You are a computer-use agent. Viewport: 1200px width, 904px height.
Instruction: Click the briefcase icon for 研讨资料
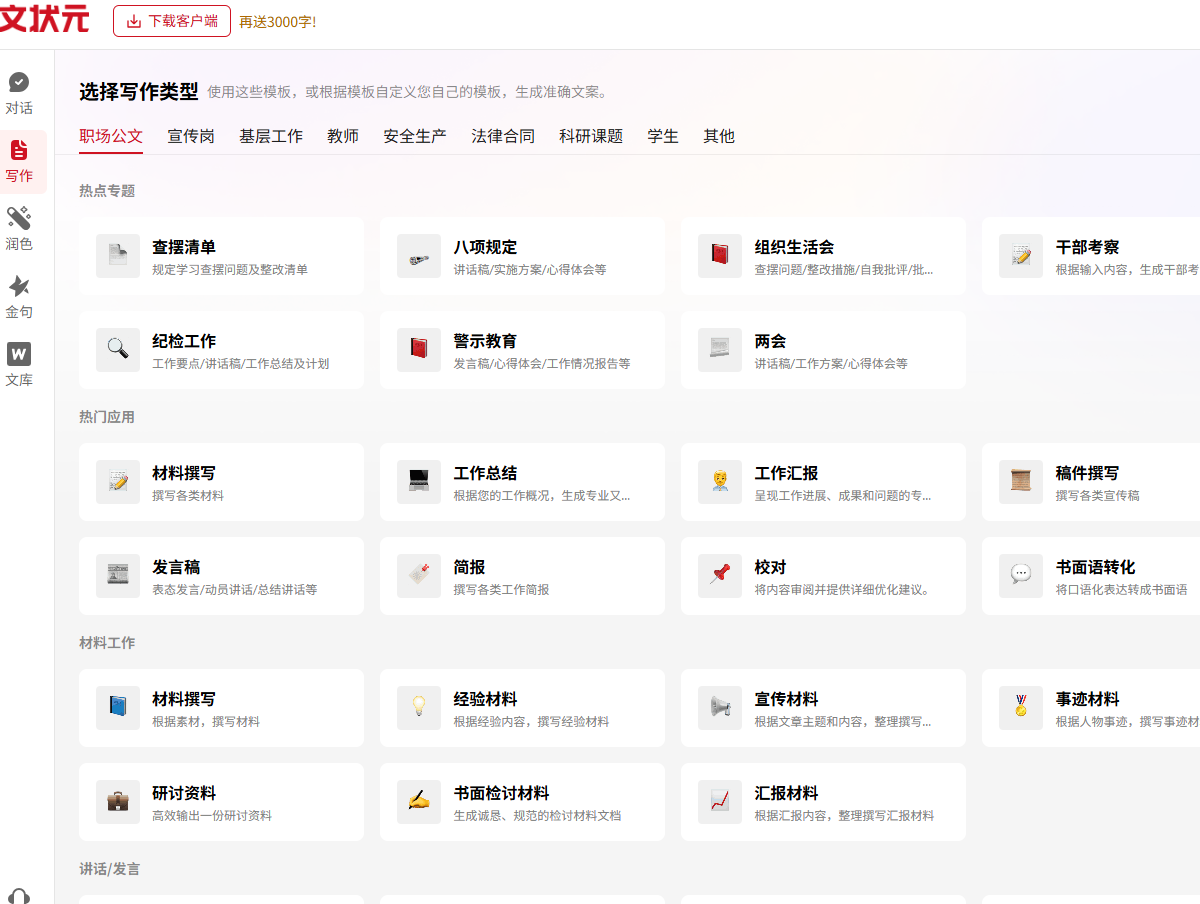click(x=118, y=802)
